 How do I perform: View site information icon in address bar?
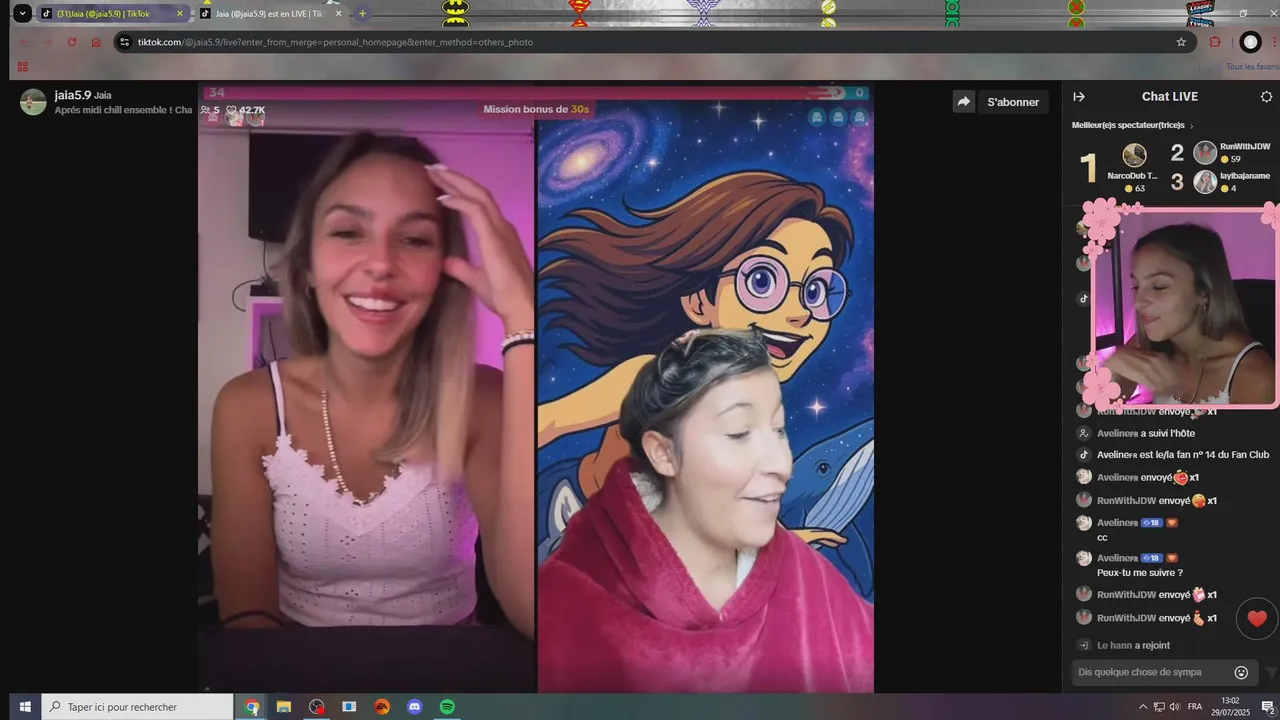(x=125, y=42)
